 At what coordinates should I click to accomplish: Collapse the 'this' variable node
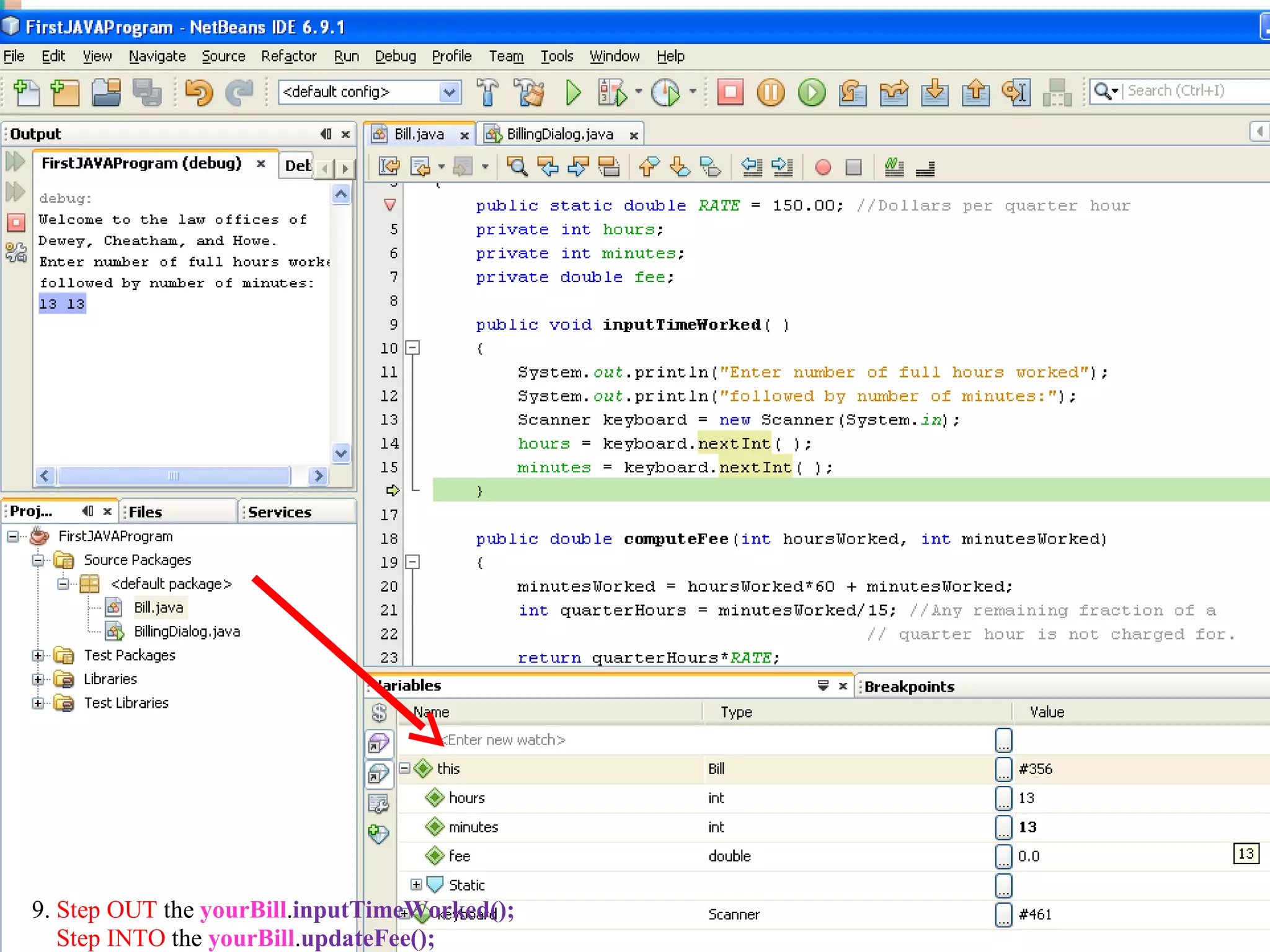404,769
